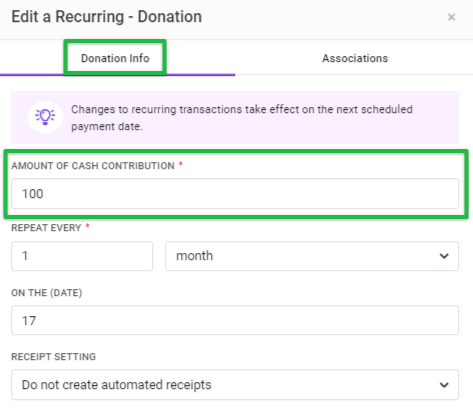Switch to the Donation Info tab

pyautogui.click(x=115, y=58)
